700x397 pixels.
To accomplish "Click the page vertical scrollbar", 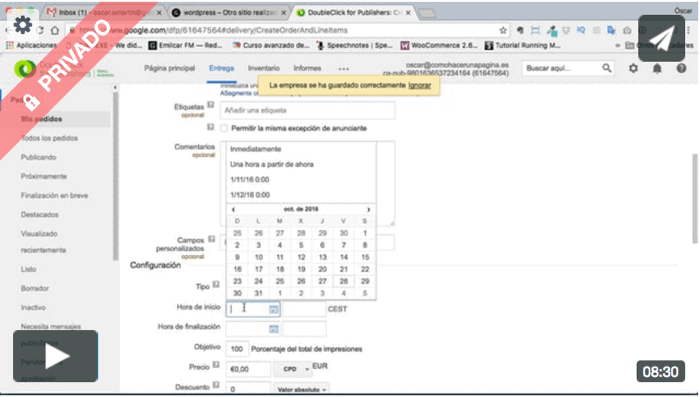I will coord(695,199).
